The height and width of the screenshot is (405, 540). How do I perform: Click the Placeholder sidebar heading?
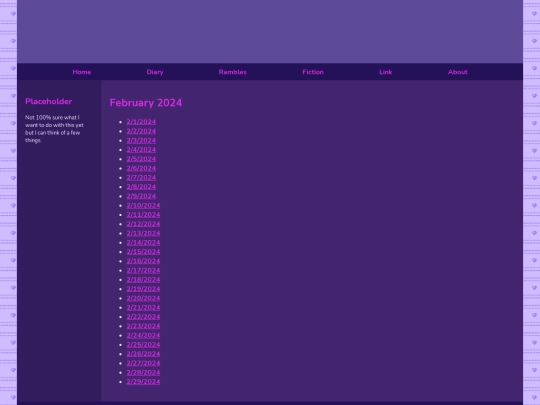(49, 102)
